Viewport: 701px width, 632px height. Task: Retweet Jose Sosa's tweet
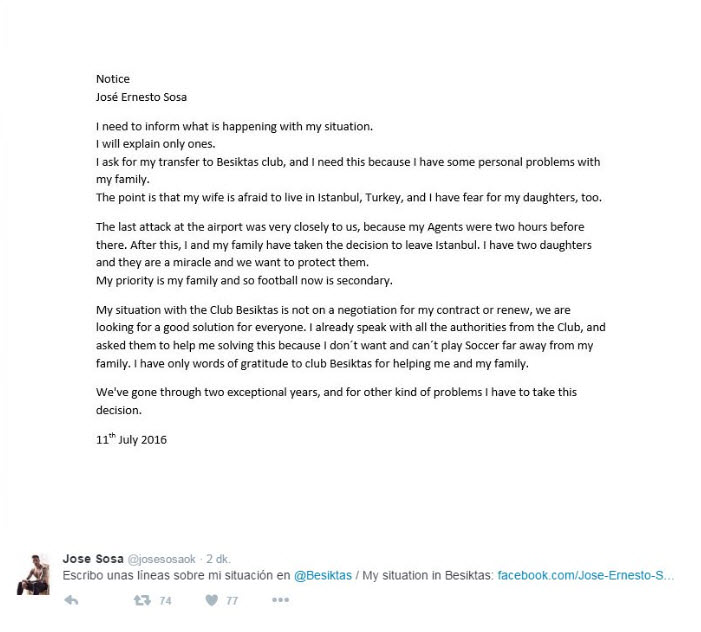point(142,600)
